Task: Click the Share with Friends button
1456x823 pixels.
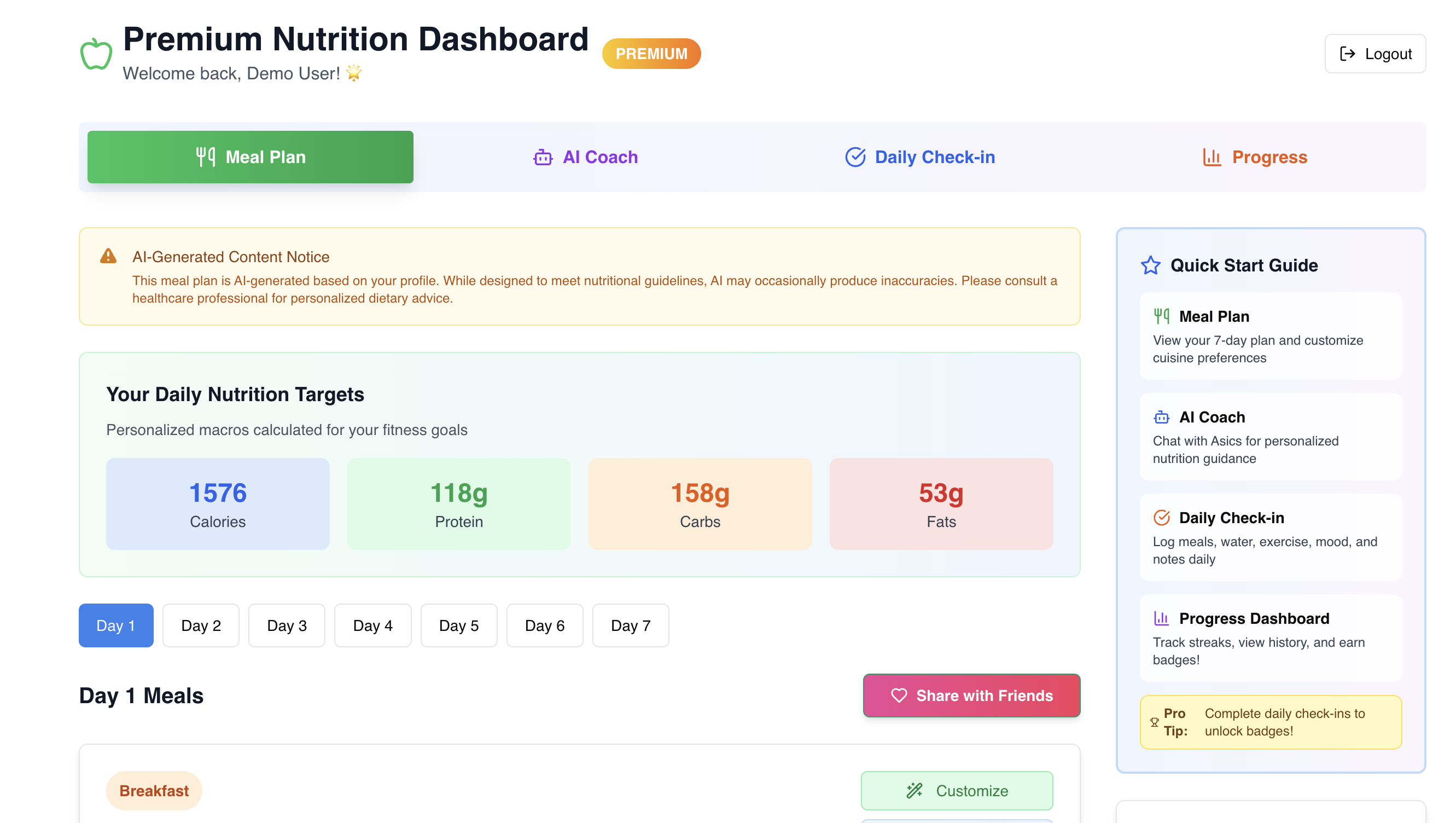Action: tap(971, 695)
